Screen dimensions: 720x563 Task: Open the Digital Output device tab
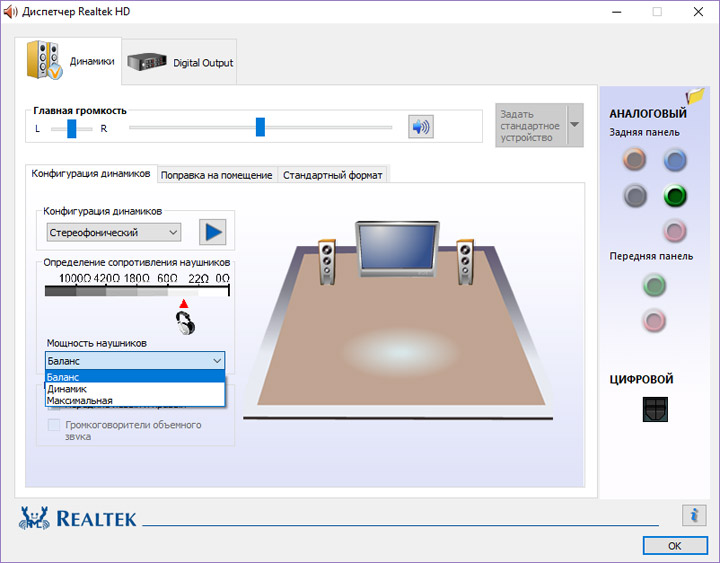point(180,62)
